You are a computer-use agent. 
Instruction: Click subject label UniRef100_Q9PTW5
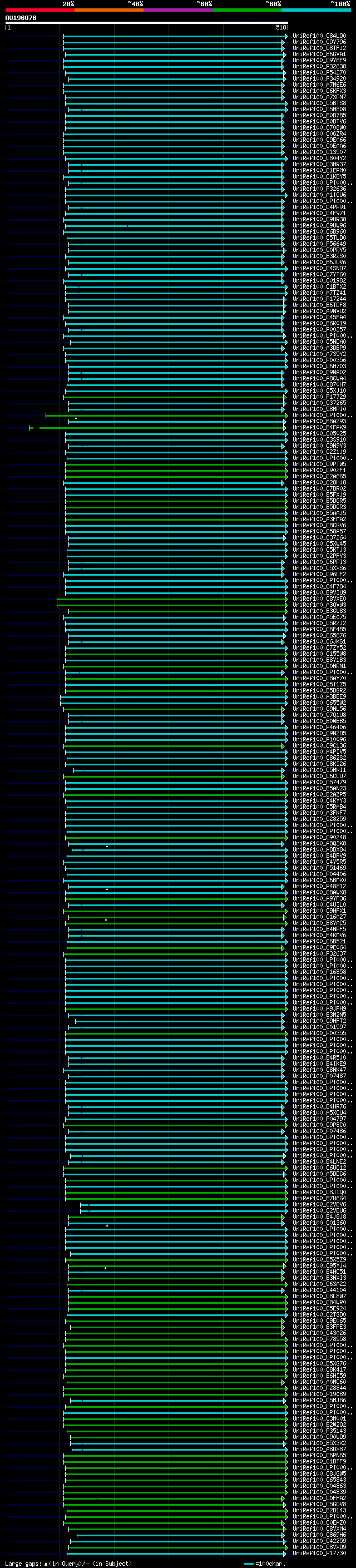(319, 464)
